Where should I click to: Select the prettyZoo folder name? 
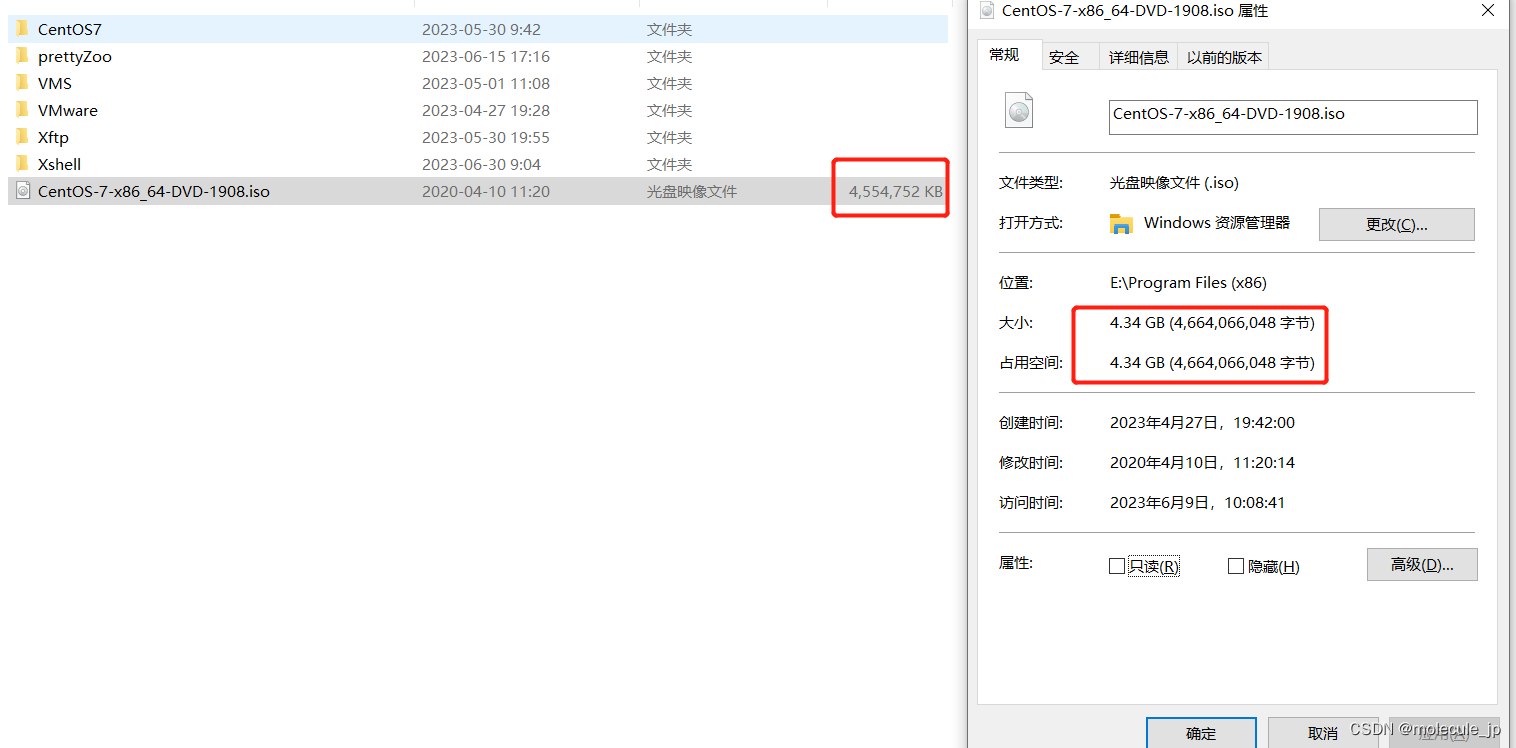[75, 56]
